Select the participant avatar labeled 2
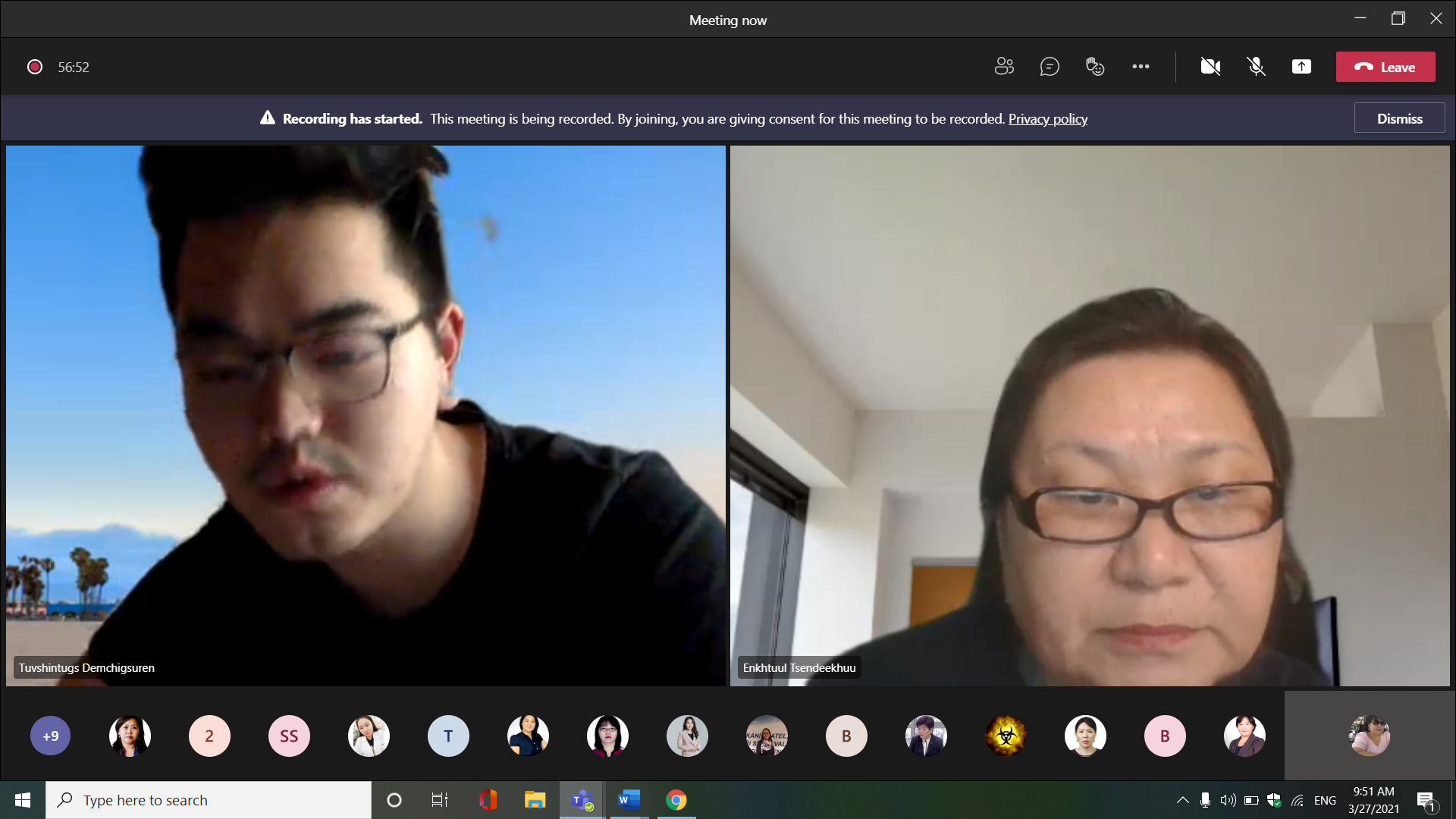This screenshot has height=819, width=1456. [209, 736]
